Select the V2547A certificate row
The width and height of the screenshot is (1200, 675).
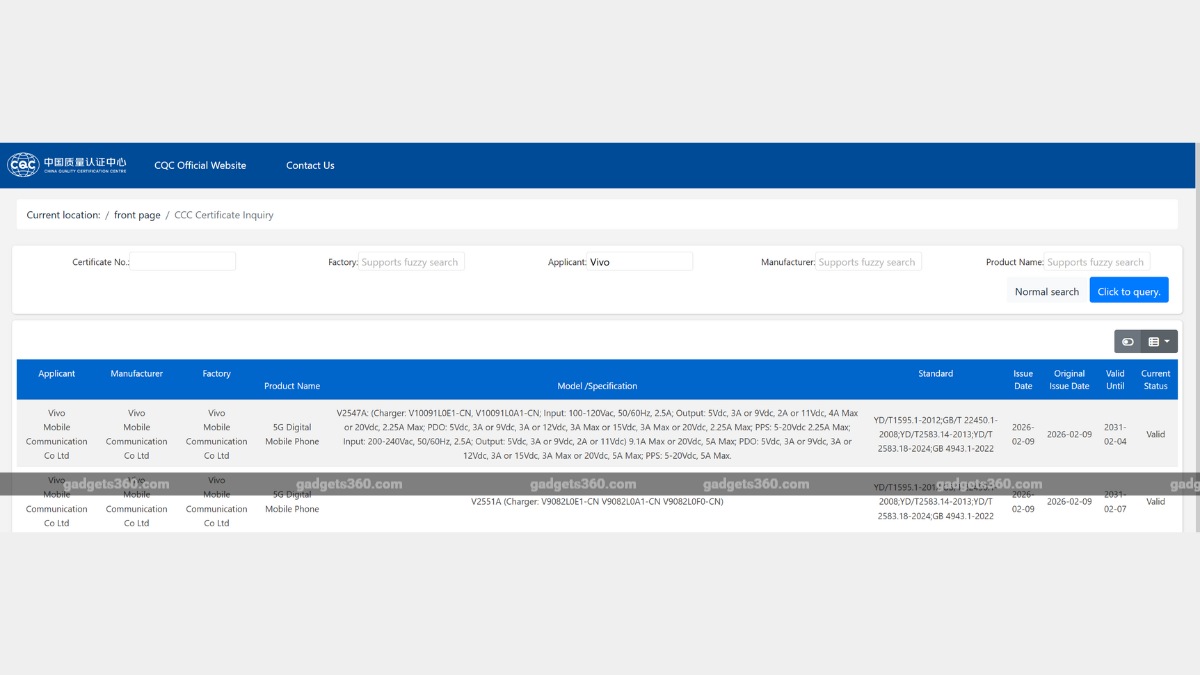pos(597,433)
